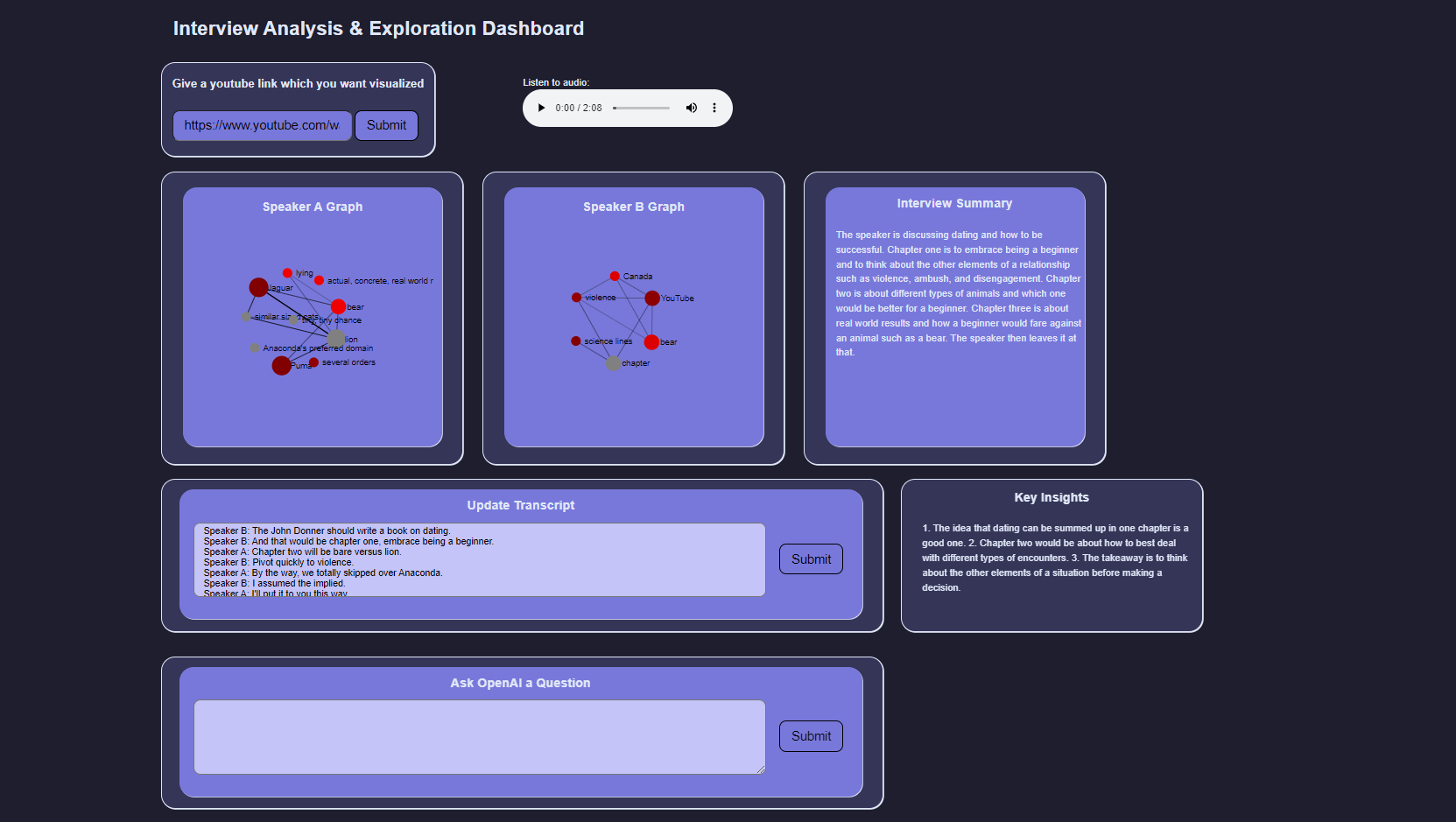The image size is (1456, 822).
Task: Submit the YouTube link
Action: (386, 125)
